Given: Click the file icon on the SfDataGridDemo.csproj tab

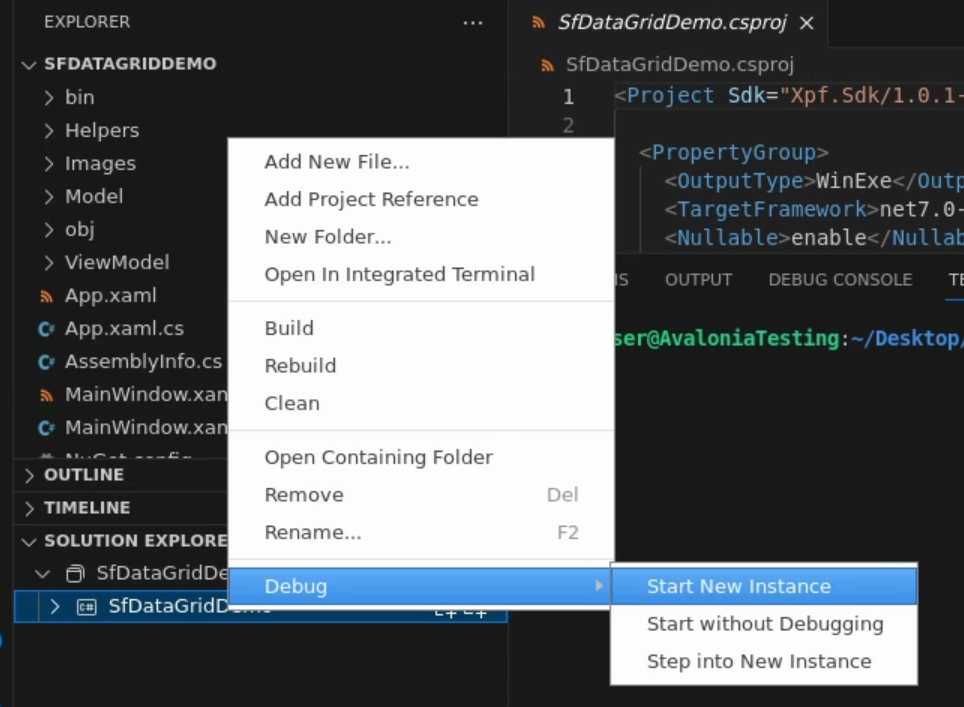Looking at the screenshot, I should point(539,22).
